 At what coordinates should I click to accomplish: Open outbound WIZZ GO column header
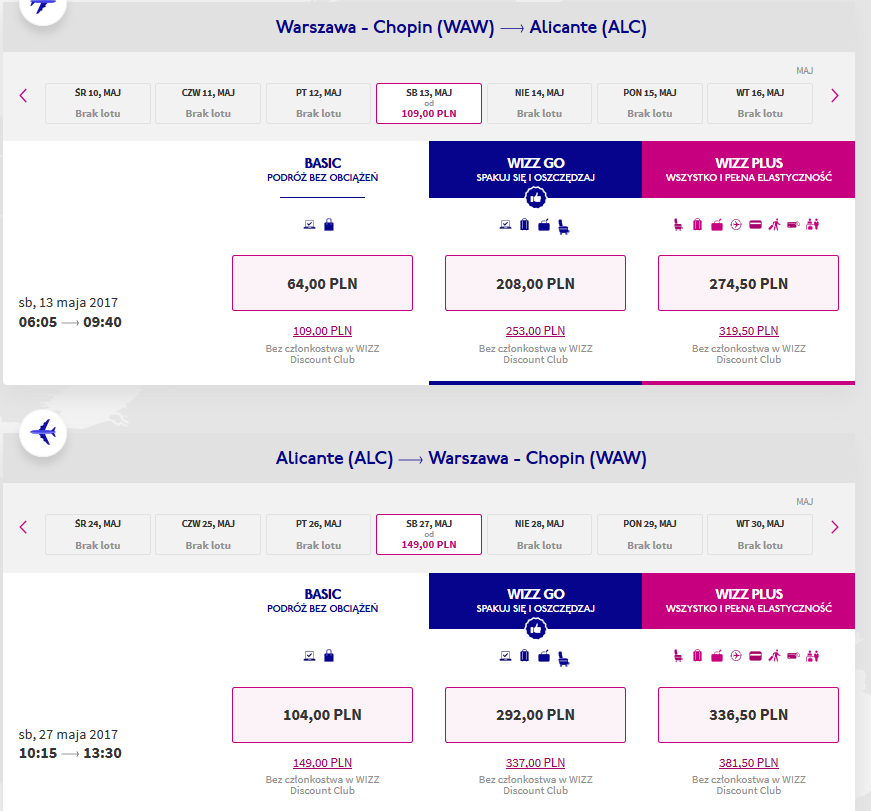pos(535,169)
